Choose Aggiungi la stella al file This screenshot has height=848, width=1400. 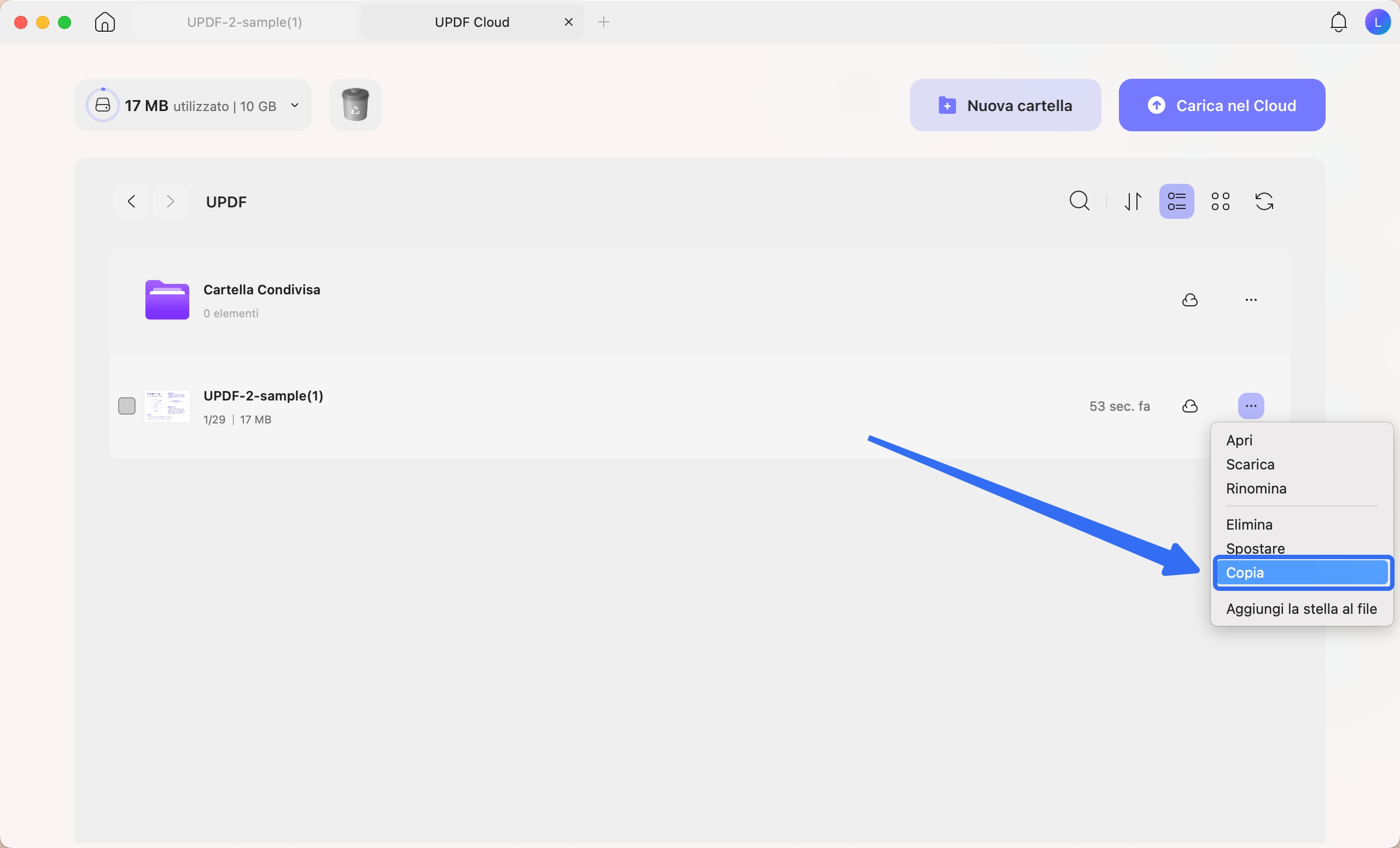[x=1302, y=609]
